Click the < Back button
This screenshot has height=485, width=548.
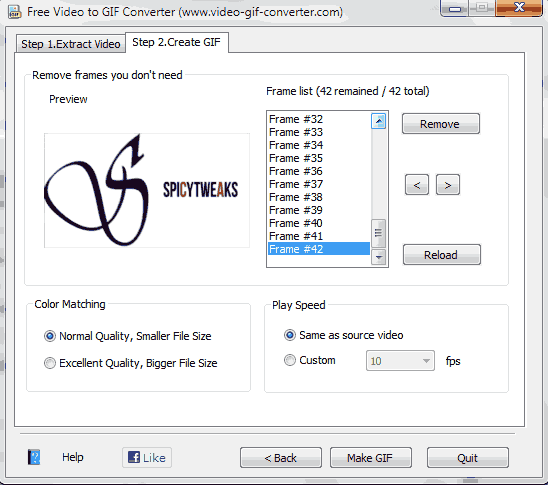[x=281, y=458]
